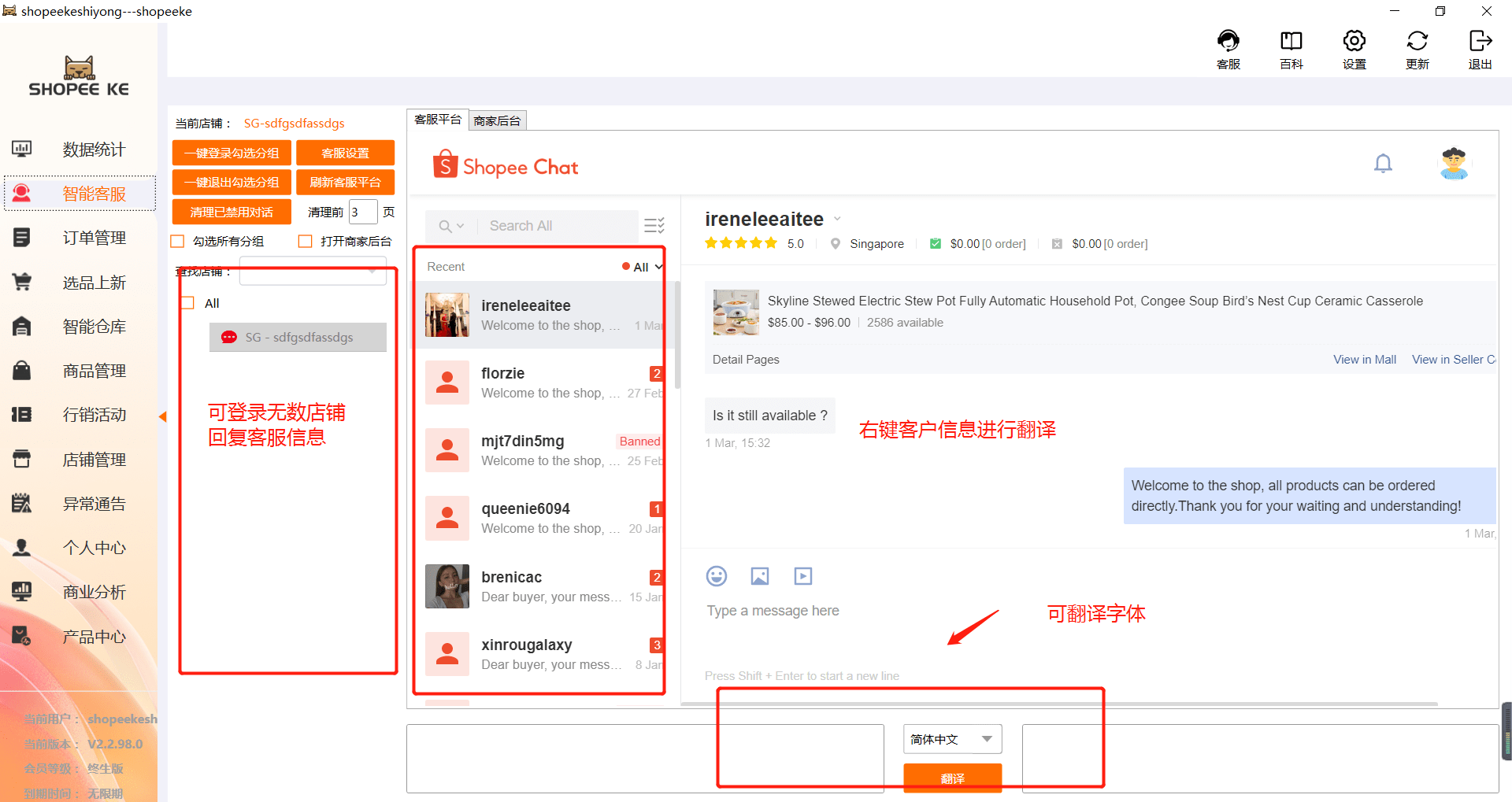1512x802 pixels.
Task: Click the image attachment icon
Action: tap(760, 576)
